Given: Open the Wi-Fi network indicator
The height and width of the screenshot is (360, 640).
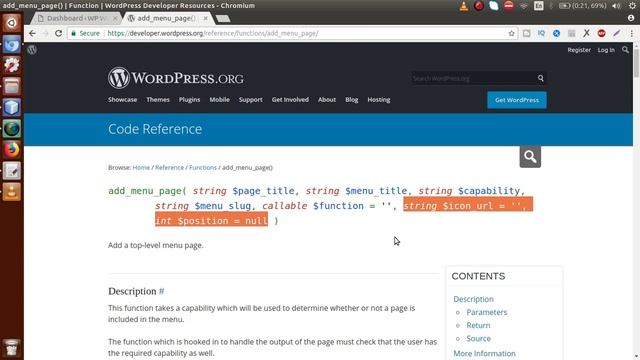Looking at the screenshot, I should click(x=524, y=6).
